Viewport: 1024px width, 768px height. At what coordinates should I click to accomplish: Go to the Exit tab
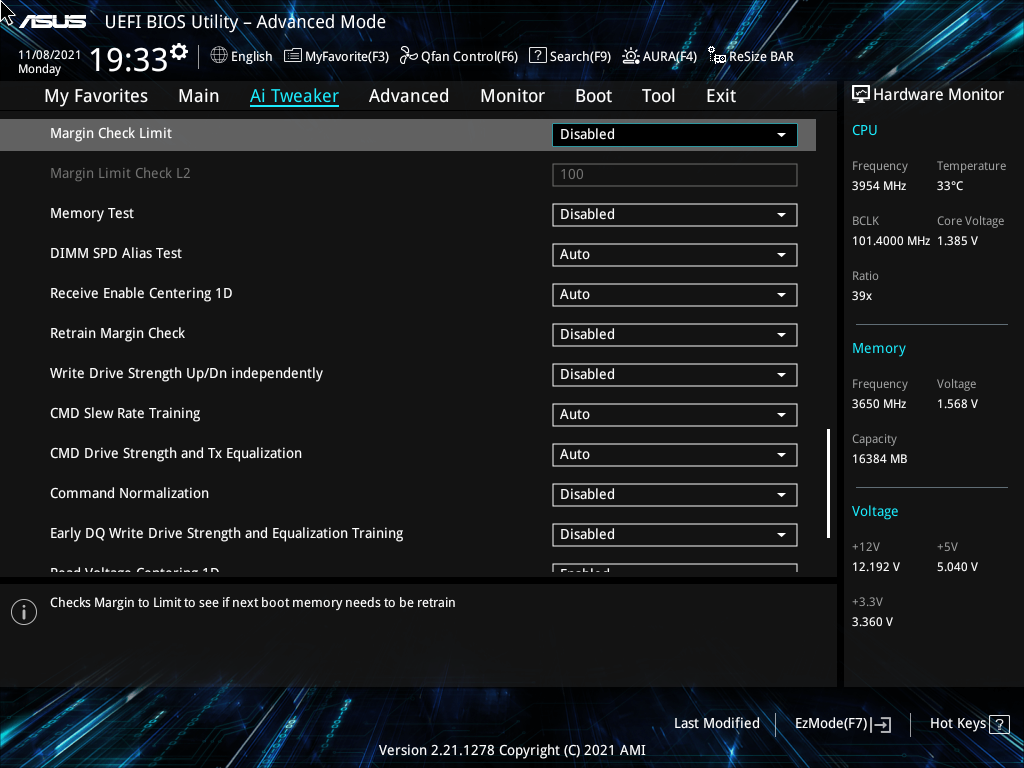point(721,96)
